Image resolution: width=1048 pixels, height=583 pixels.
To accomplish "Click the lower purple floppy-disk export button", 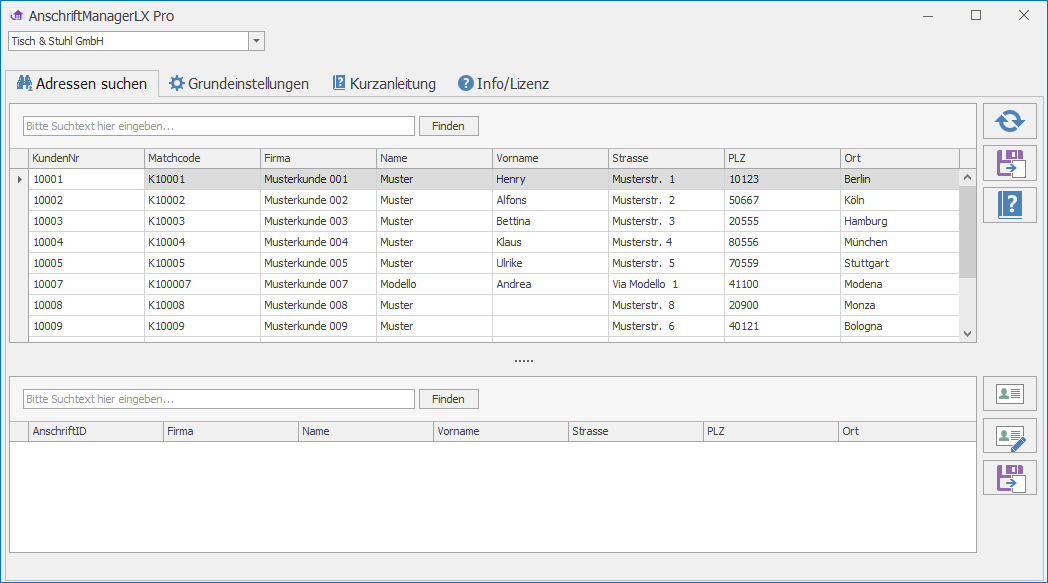I will 1009,478.
